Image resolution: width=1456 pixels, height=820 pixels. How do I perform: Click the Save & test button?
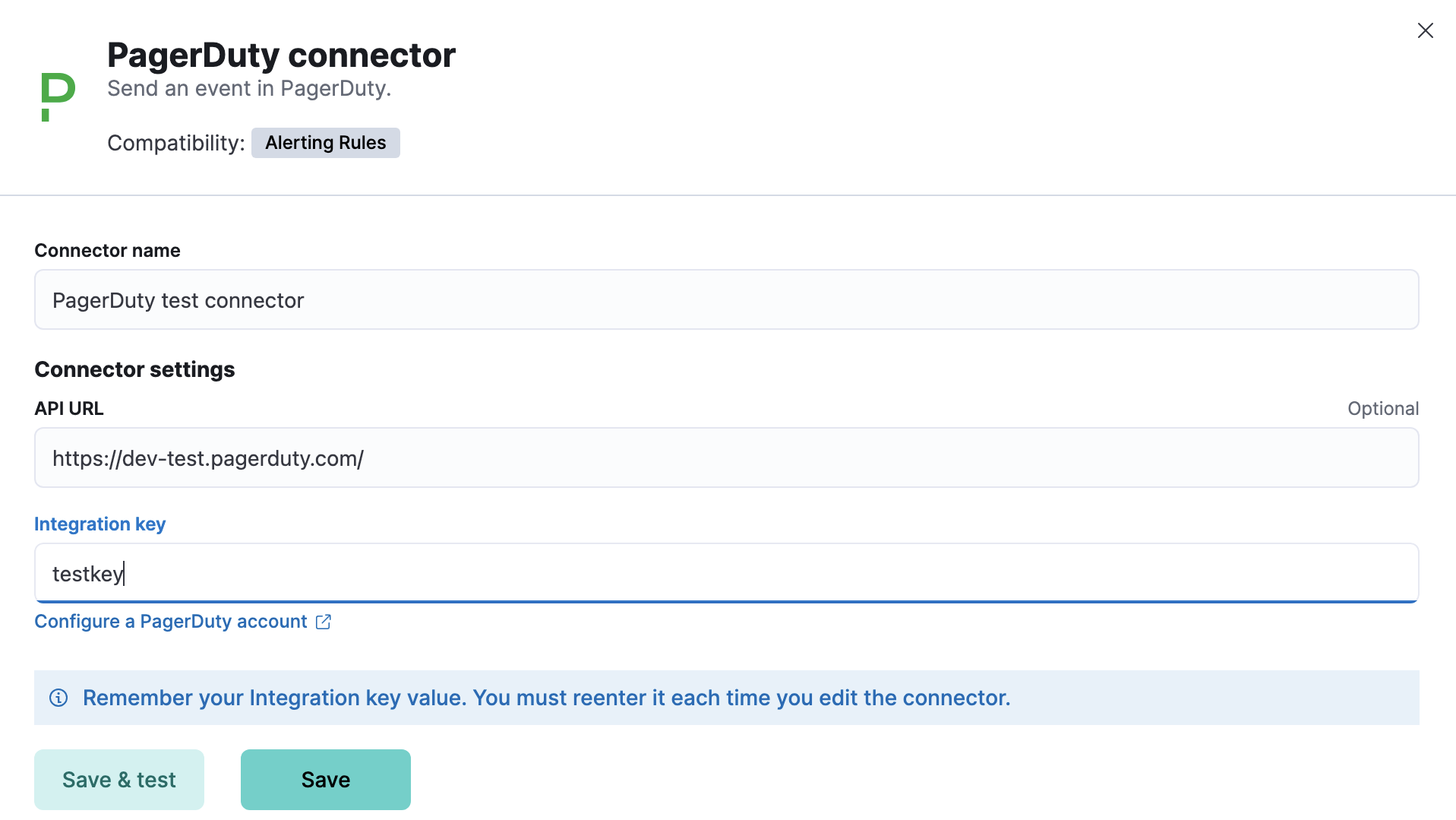tap(118, 779)
